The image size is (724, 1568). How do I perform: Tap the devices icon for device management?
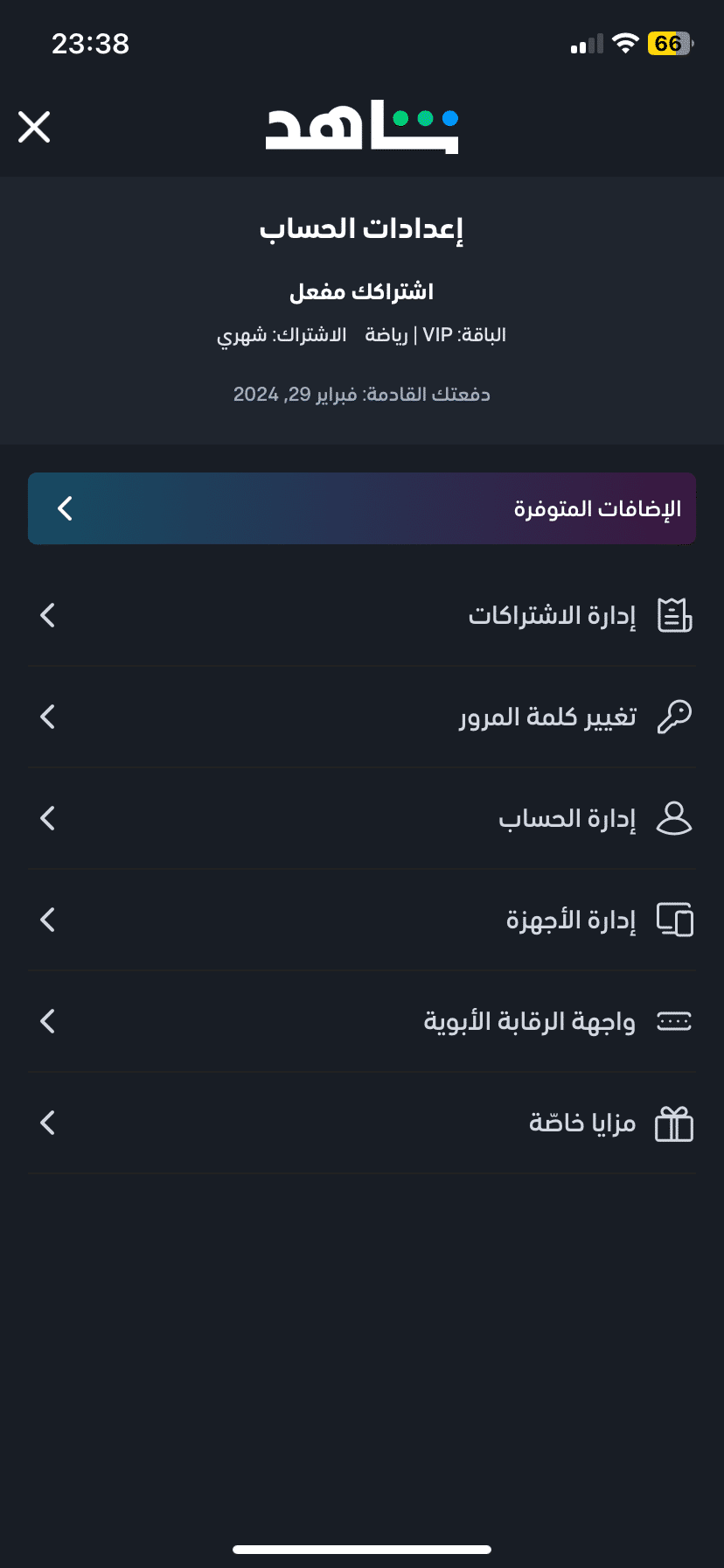pos(674,920)
